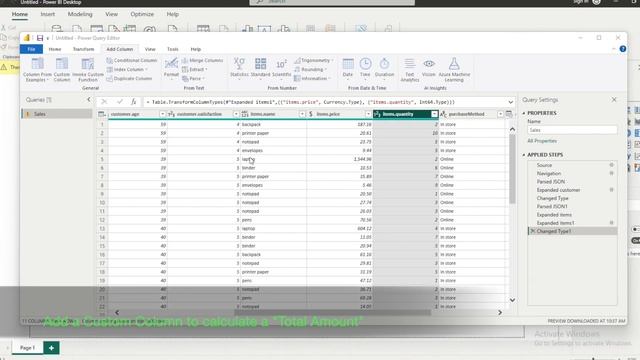Select the Expanded Items applied step
640x360 pixels.
point(554,215)
